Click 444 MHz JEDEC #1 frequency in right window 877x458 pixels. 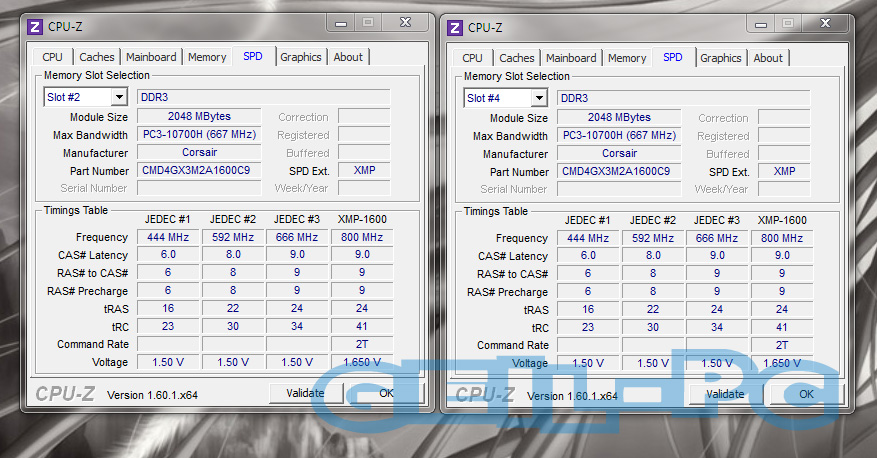pyautogui.click(x=588, y=238)
